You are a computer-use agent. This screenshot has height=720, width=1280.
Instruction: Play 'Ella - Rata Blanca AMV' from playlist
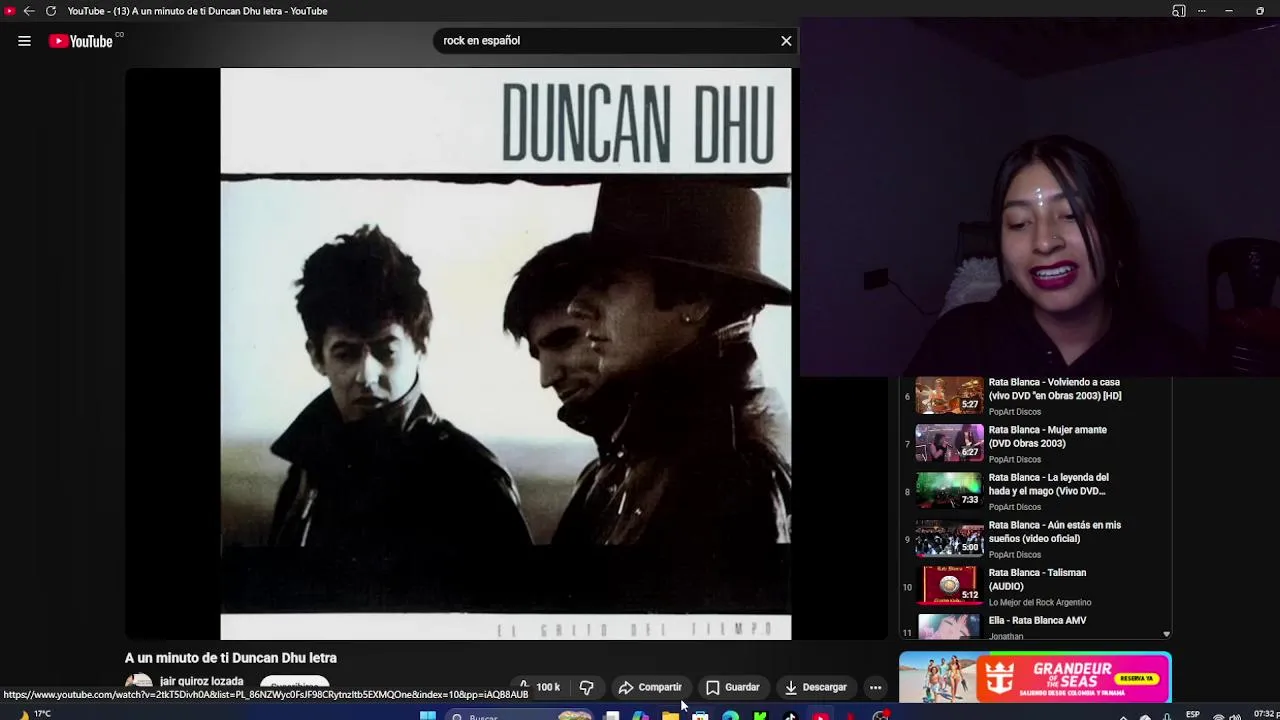pyautogui.click(x=1038, y=621)
